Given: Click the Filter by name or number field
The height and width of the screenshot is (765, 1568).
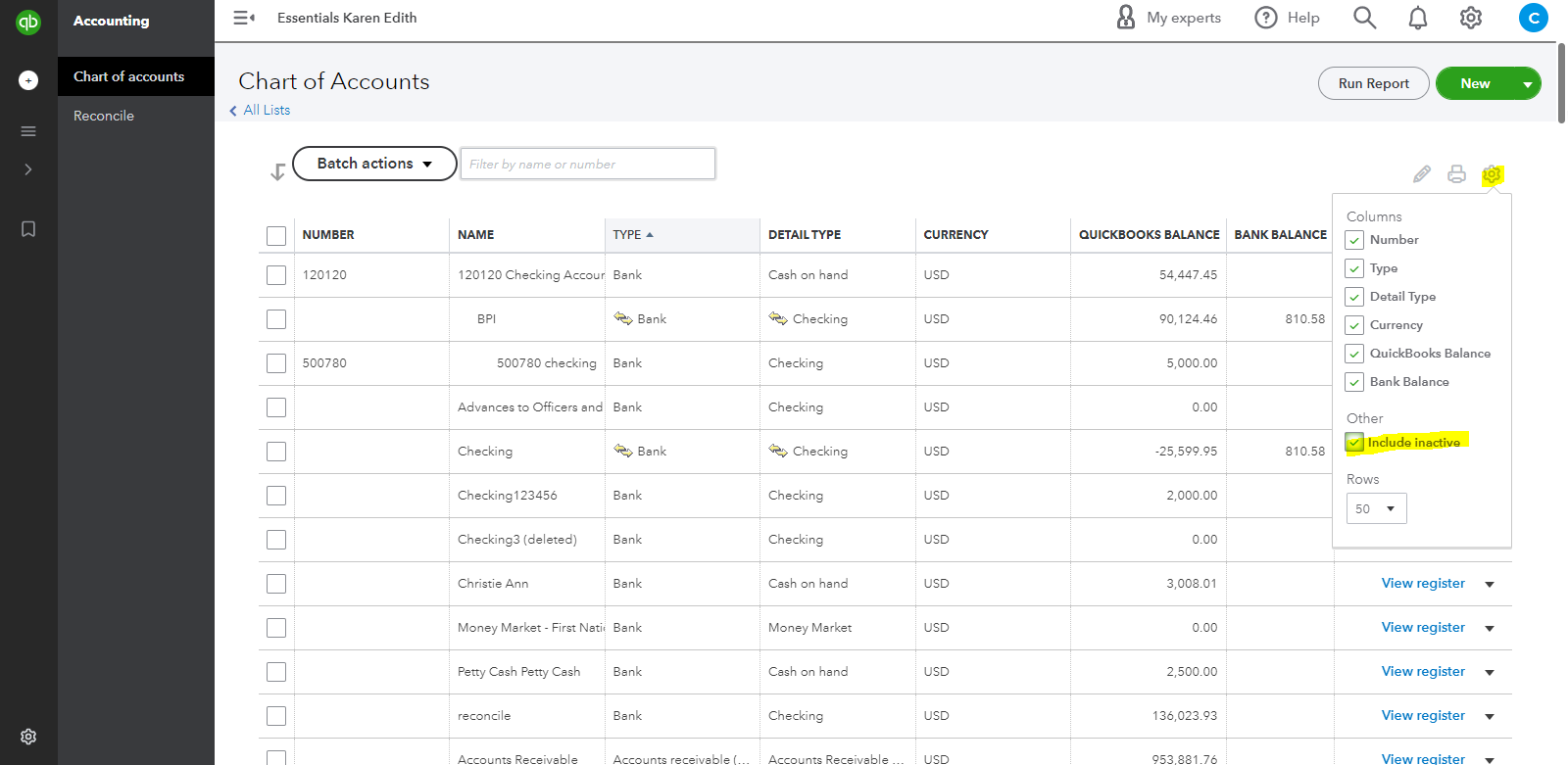Looking at the screenshot, I should [x=588, y=165].
